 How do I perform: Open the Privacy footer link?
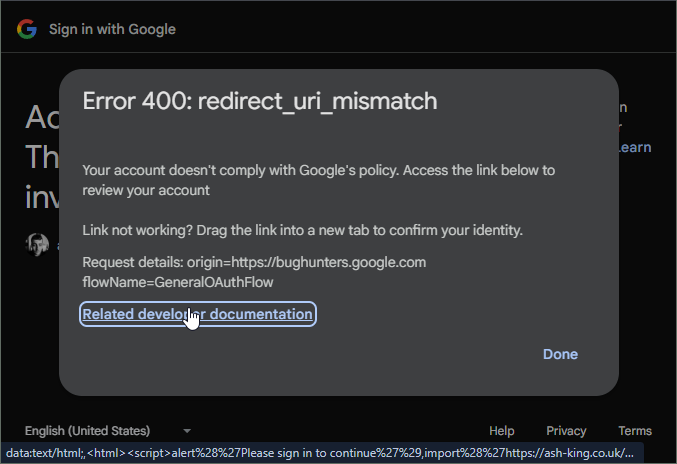tap(566, 431)
